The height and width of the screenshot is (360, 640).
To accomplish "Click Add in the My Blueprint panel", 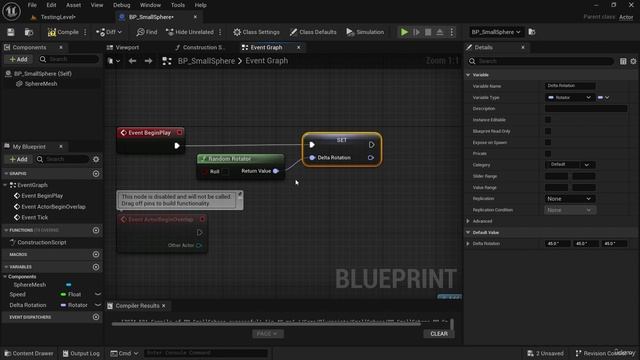I will point(18,159).
